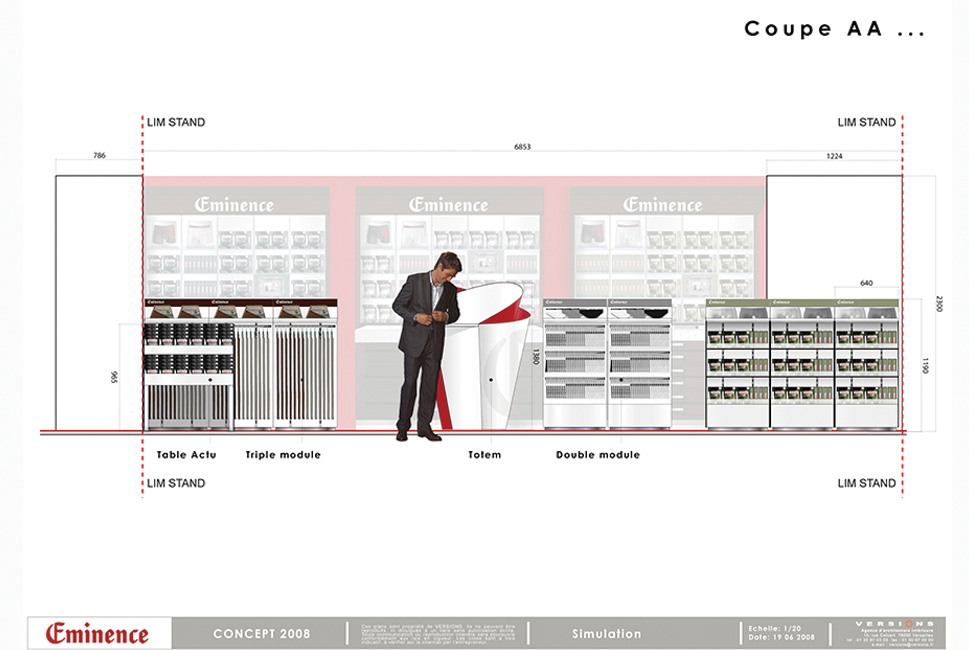Select the 'Double module' caption
This screenshot has width=969, height=650.
(x=598, y=455)
